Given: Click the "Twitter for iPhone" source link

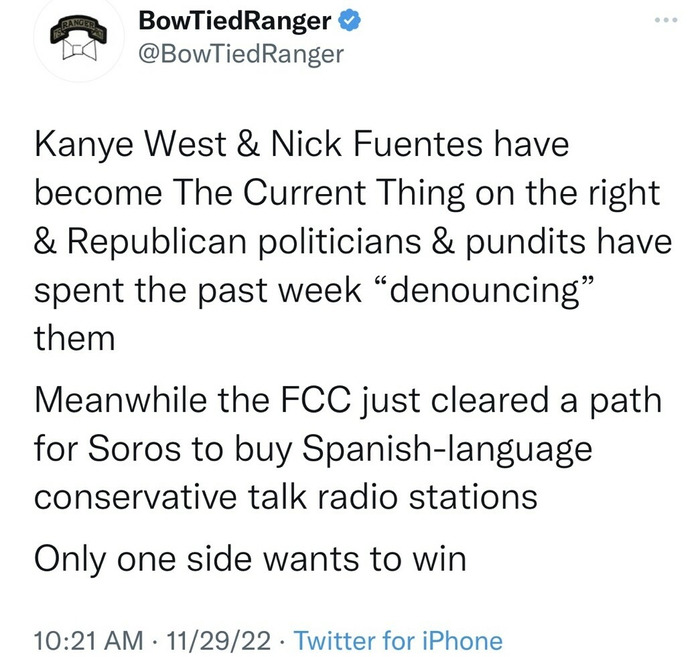Looking at the screenshot, I should click(400, 639).
